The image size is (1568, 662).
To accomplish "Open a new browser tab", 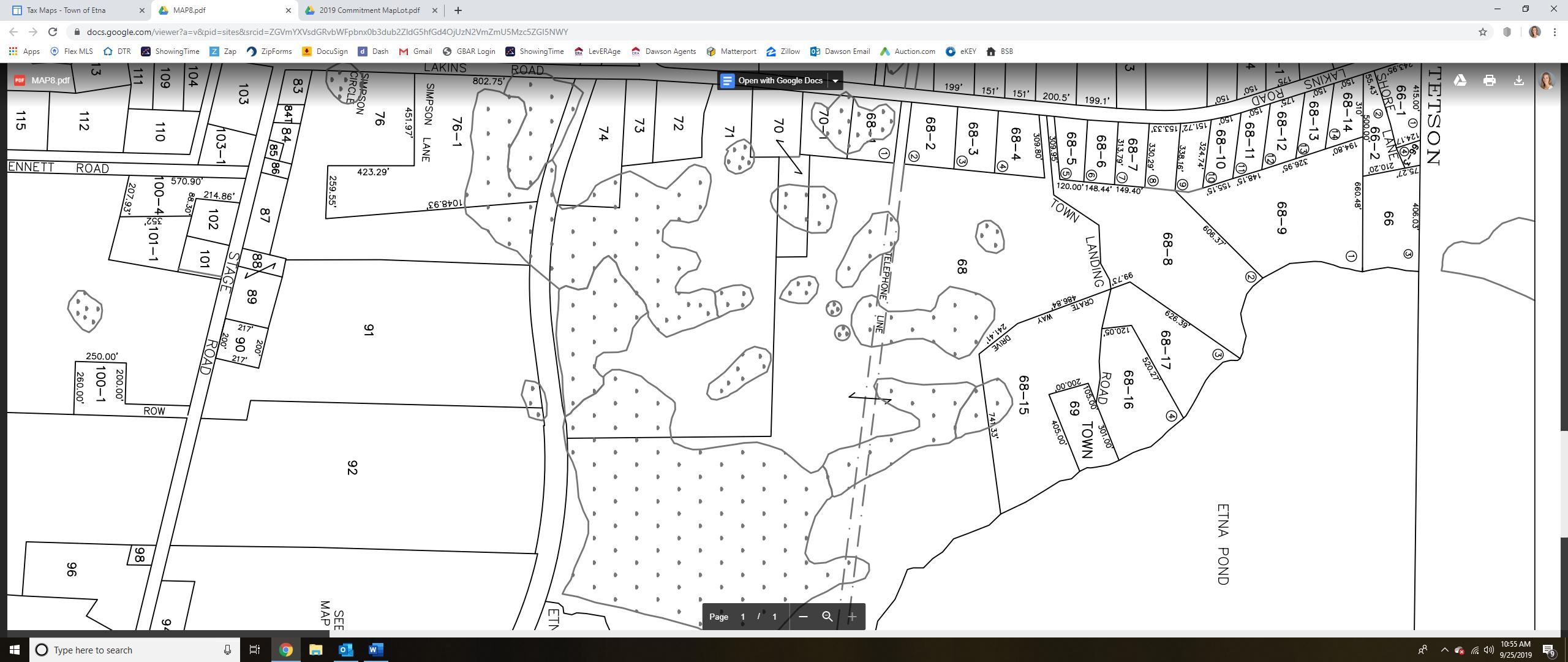I will coord(458,10).
